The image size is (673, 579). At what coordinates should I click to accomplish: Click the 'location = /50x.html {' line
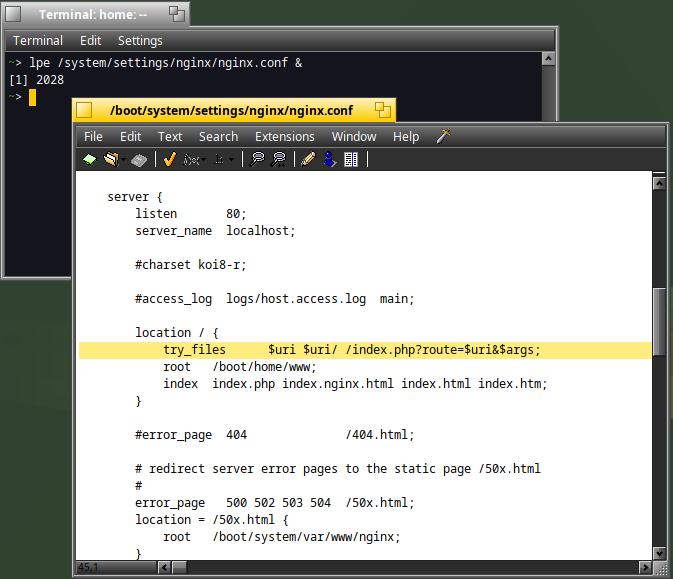coord(212,520)
